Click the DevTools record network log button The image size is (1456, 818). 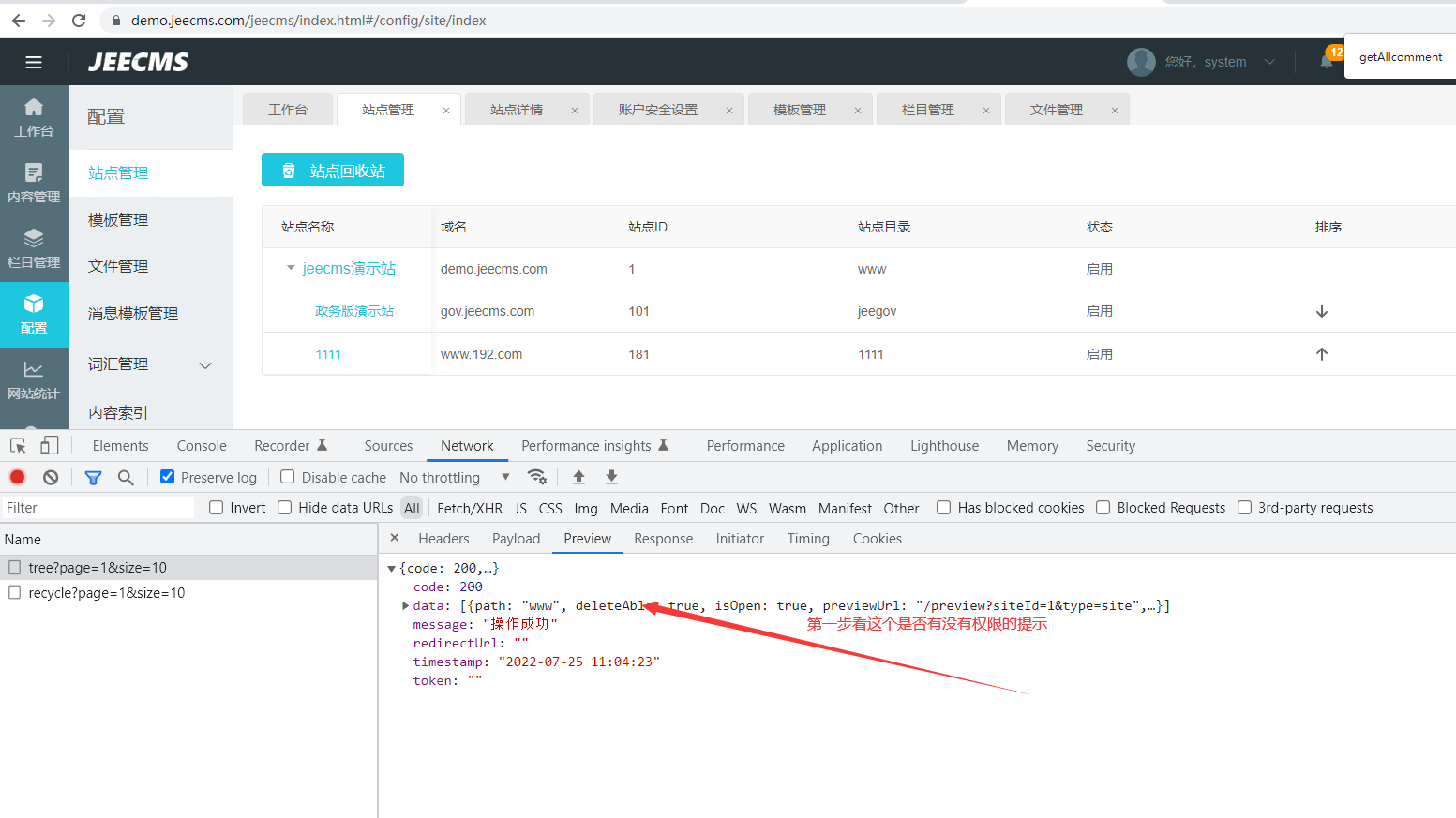pyautogui.click(x=17, y=477)
